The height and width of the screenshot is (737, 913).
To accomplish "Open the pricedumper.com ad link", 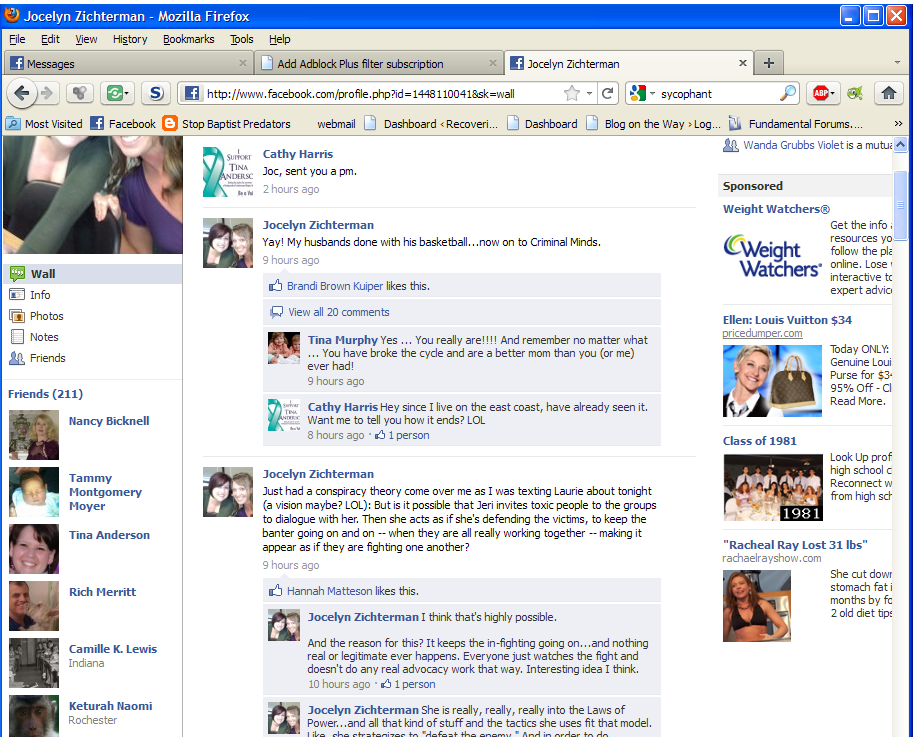I will 762,333.
